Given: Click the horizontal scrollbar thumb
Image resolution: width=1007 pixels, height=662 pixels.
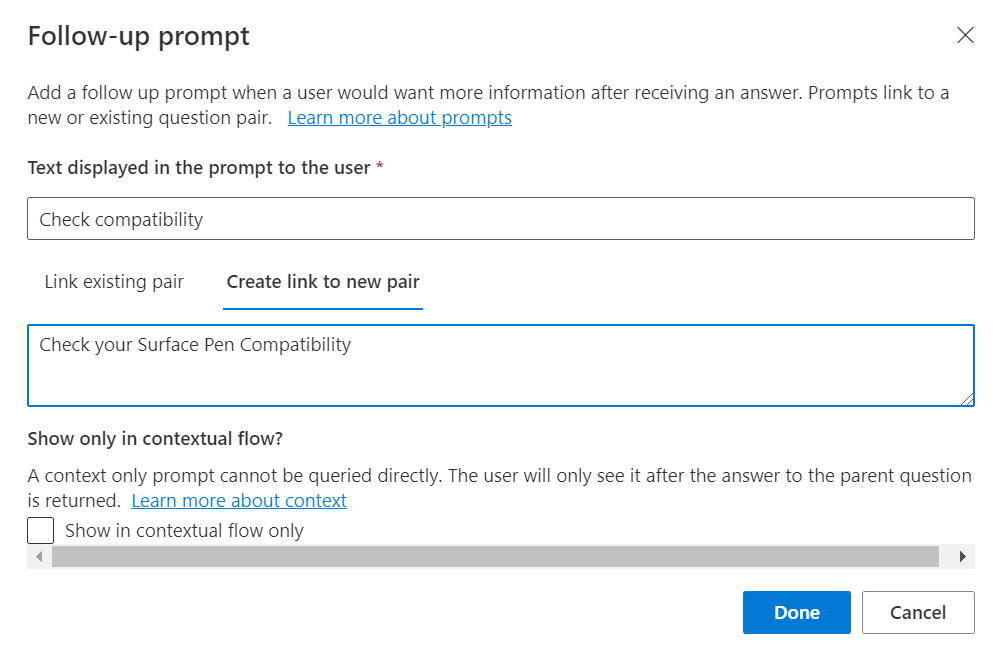Looking at the screenshot, I should coord(495,557).
